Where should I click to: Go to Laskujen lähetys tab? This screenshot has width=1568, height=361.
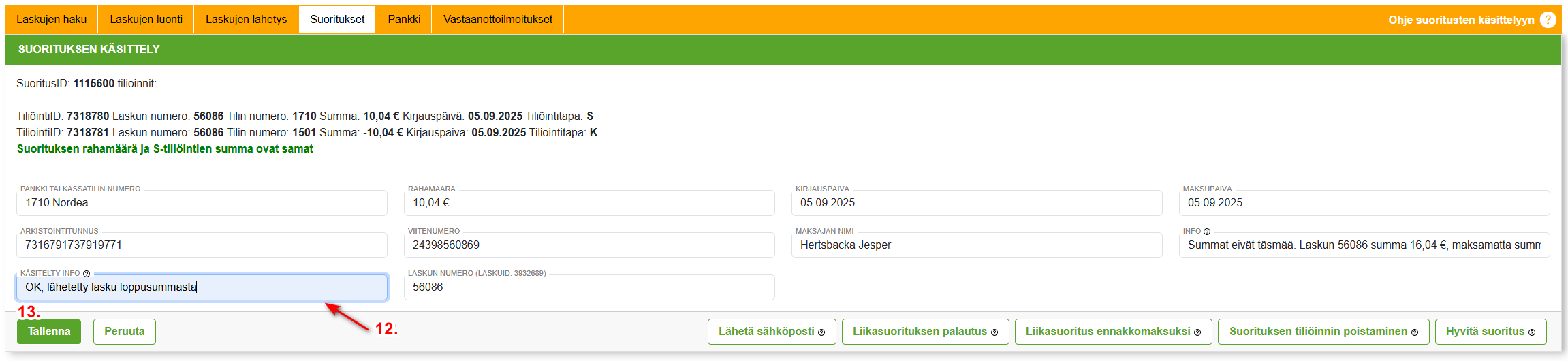click(246, 20)
